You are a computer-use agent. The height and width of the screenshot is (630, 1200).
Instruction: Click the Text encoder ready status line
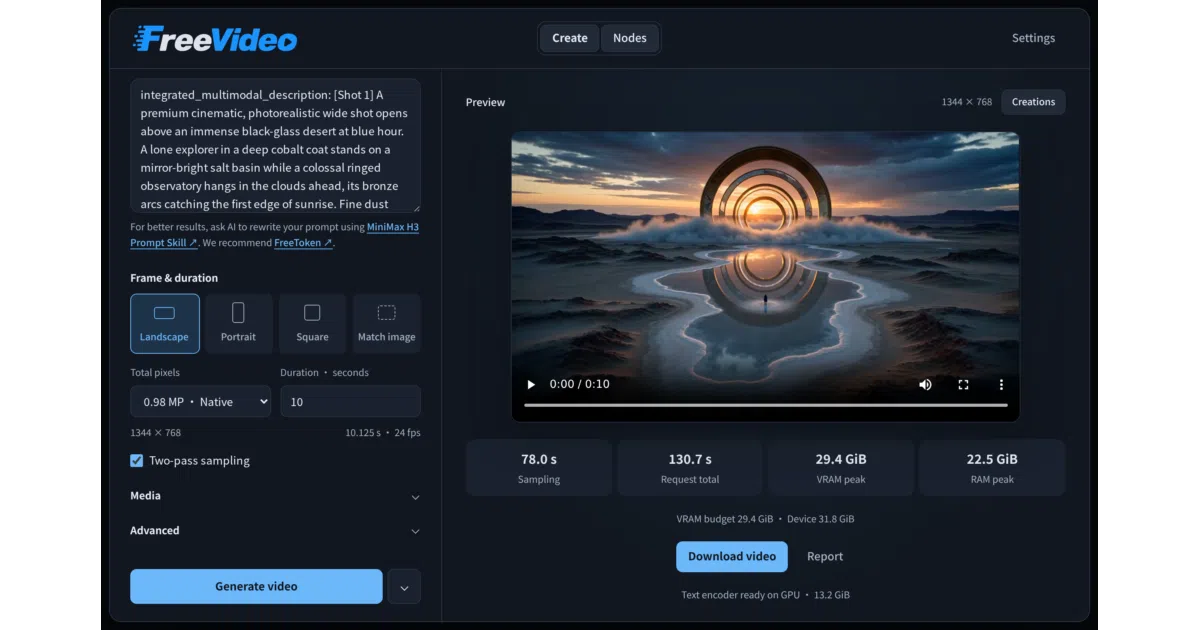point(765,595)
